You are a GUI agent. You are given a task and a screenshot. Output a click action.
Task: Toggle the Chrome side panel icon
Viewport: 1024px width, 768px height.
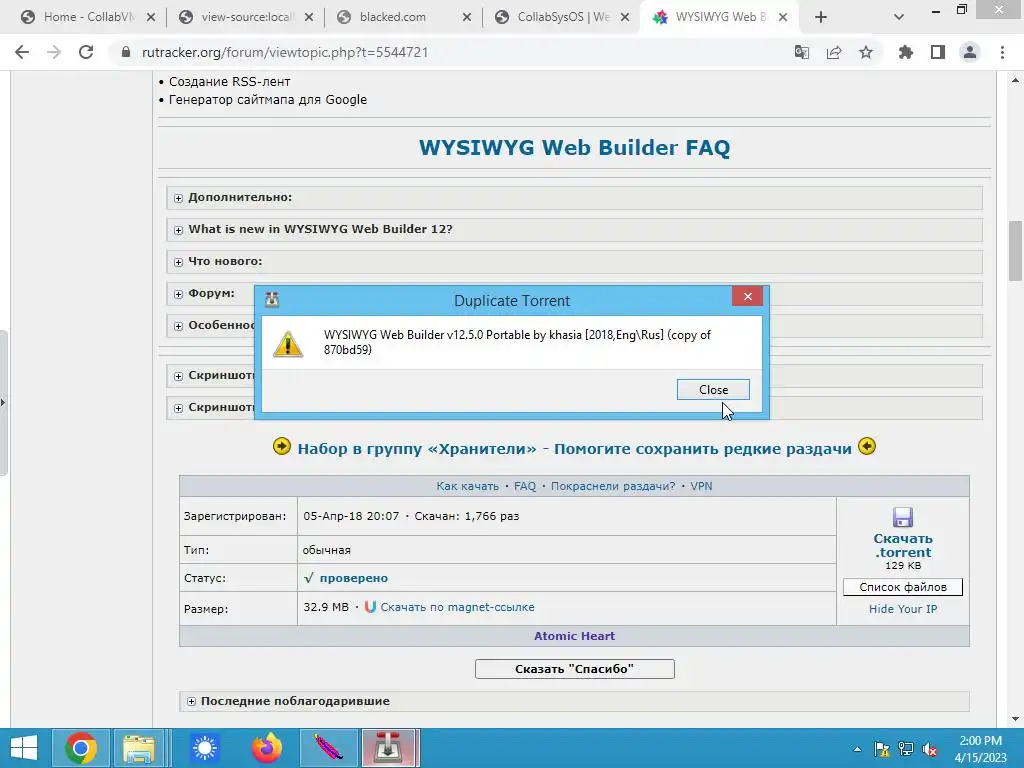pos(938,52)
